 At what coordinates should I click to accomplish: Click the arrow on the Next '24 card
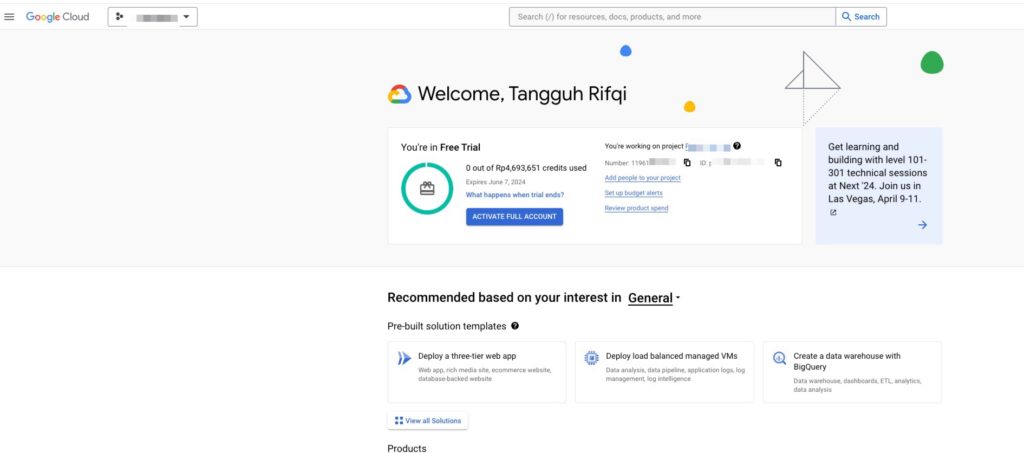click(x=922, y=225)
